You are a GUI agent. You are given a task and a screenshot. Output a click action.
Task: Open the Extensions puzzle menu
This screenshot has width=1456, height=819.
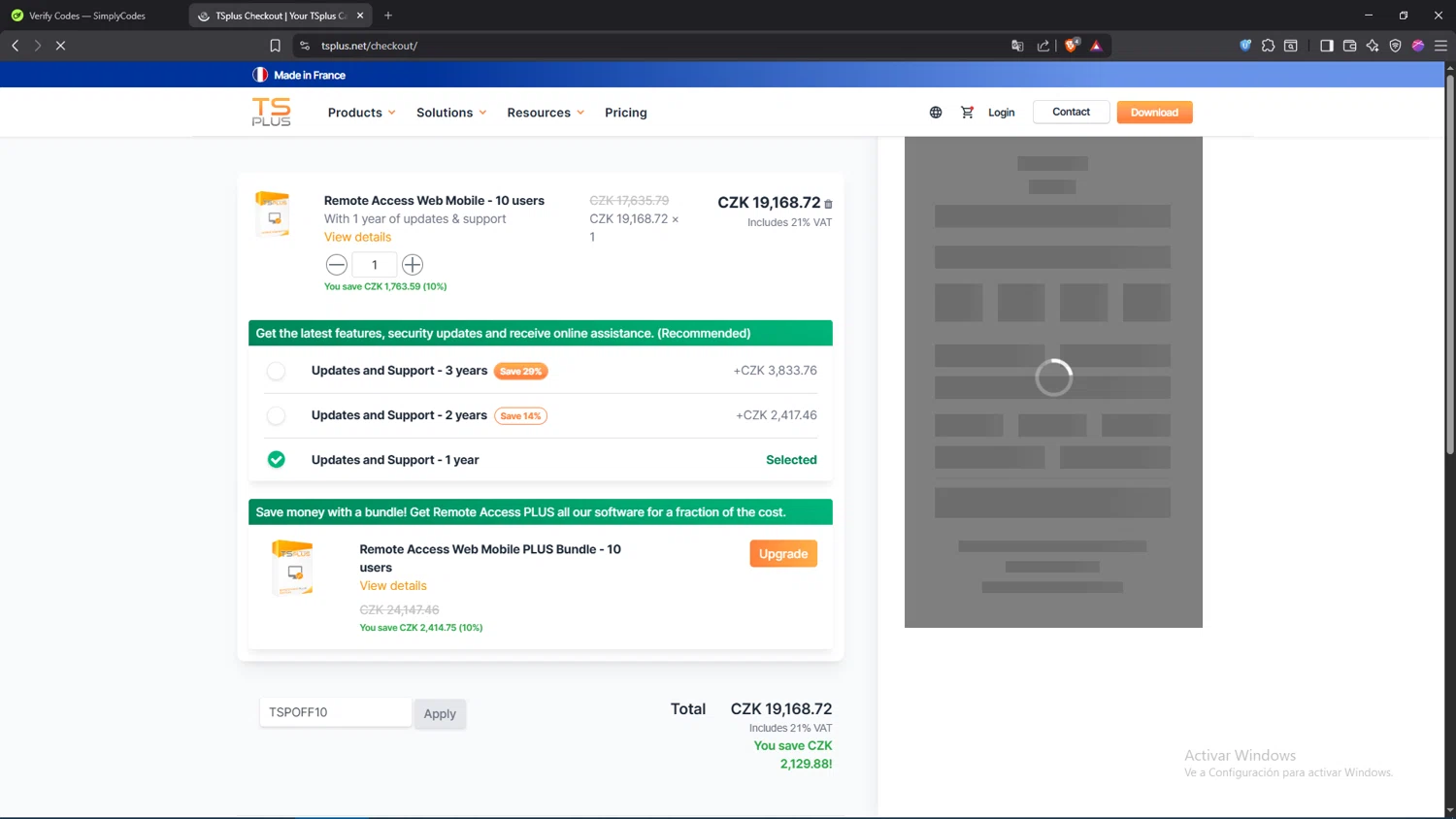[x=1268, y=46]
